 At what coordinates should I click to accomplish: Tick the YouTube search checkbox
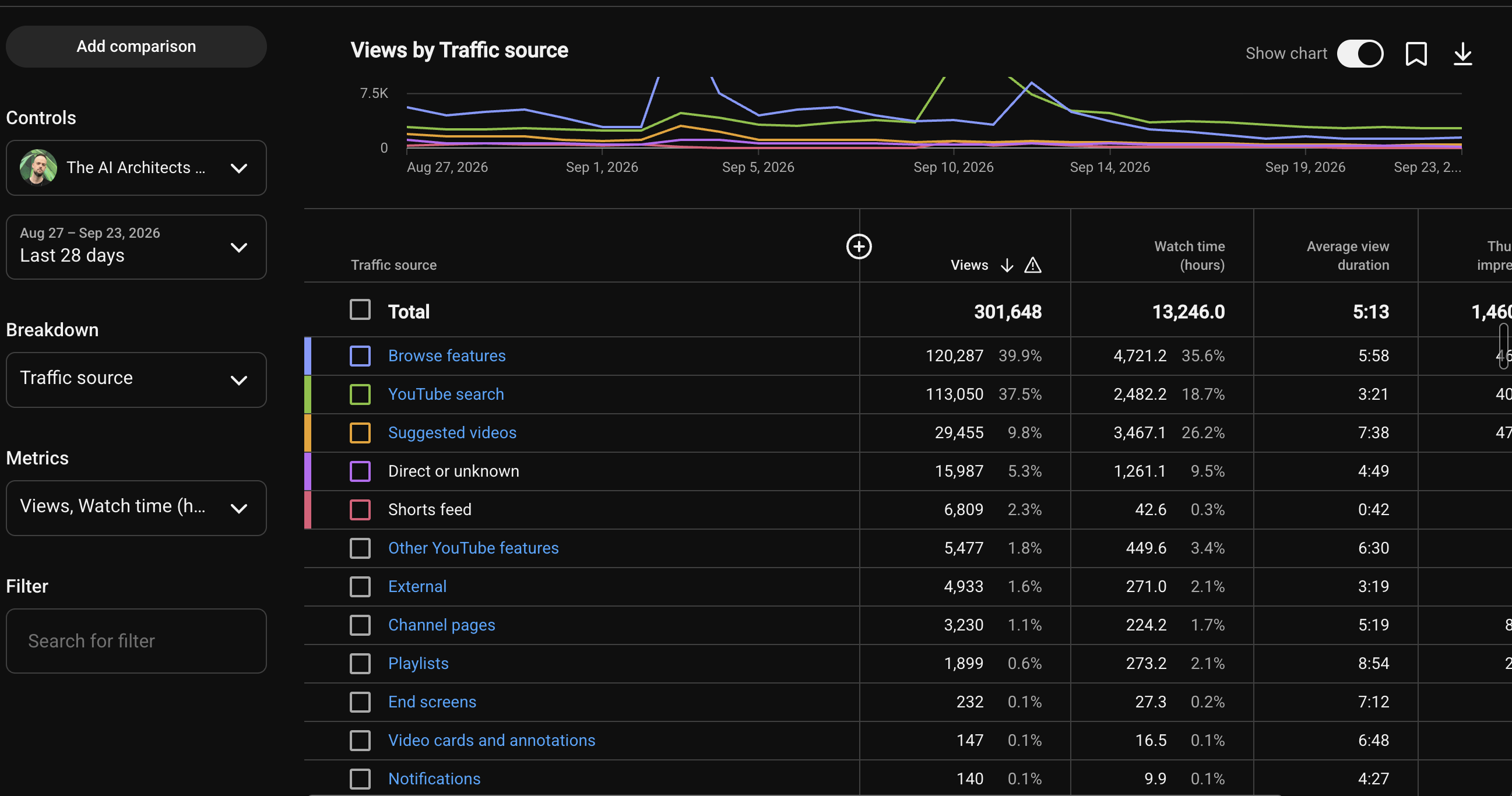tap(360, 394)
